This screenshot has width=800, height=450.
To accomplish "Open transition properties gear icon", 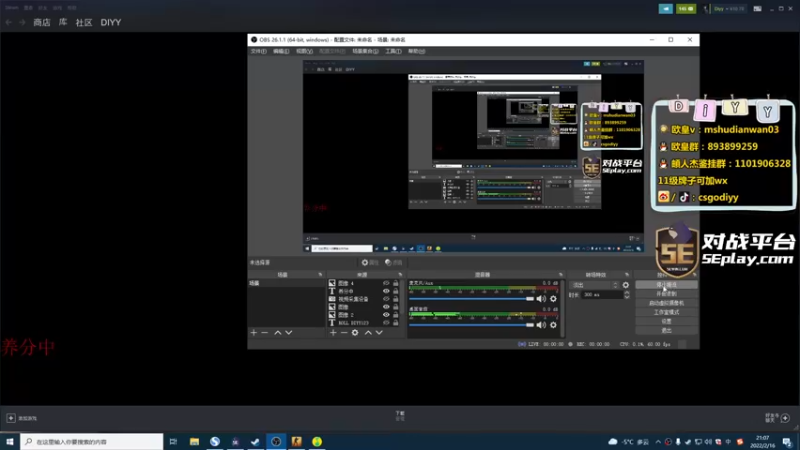I will pos(626,285).
